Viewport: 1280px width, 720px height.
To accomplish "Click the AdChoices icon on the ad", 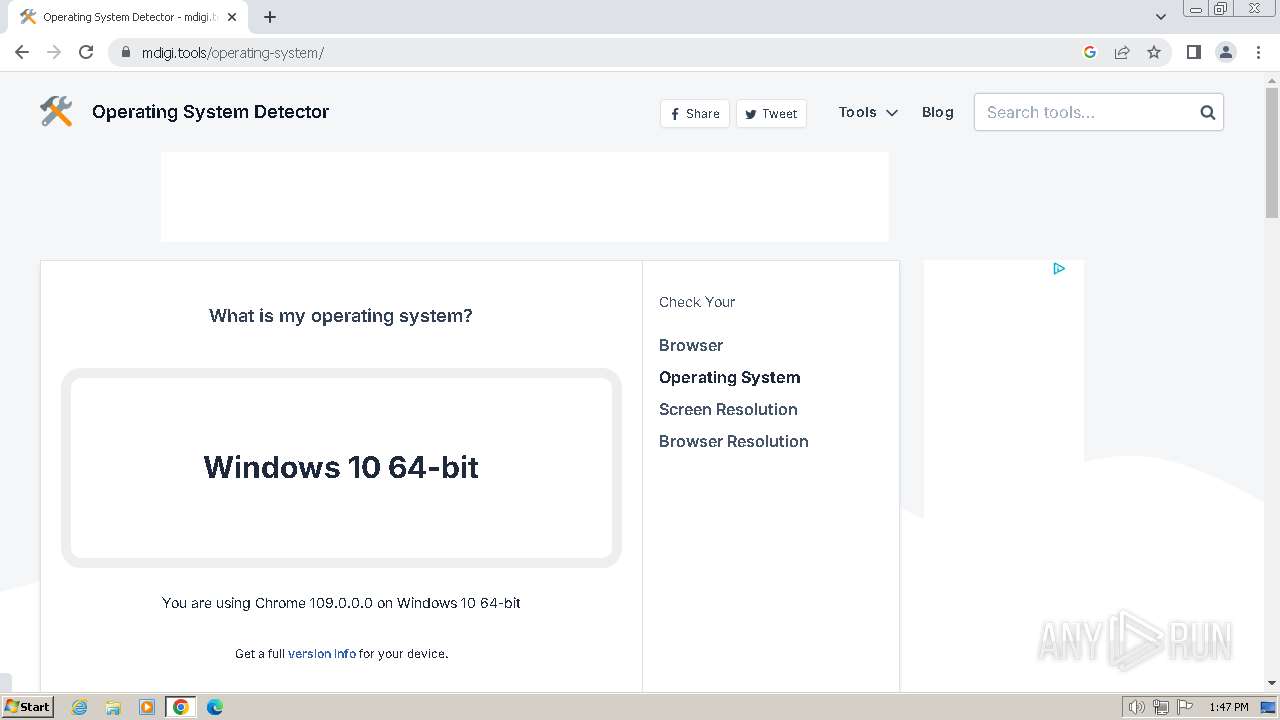I will [x=1059, y=268].
